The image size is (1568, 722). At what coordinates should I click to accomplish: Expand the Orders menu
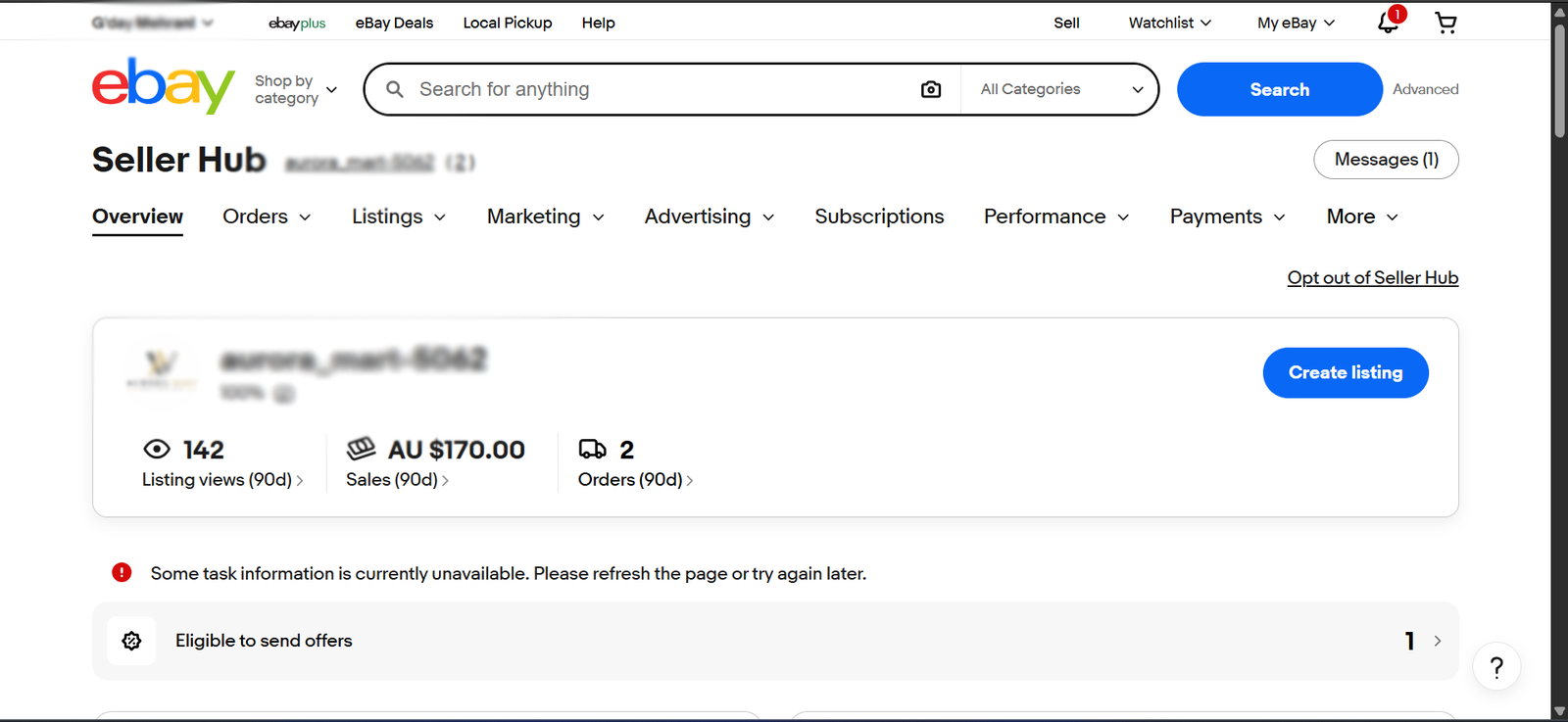[267, 217]
